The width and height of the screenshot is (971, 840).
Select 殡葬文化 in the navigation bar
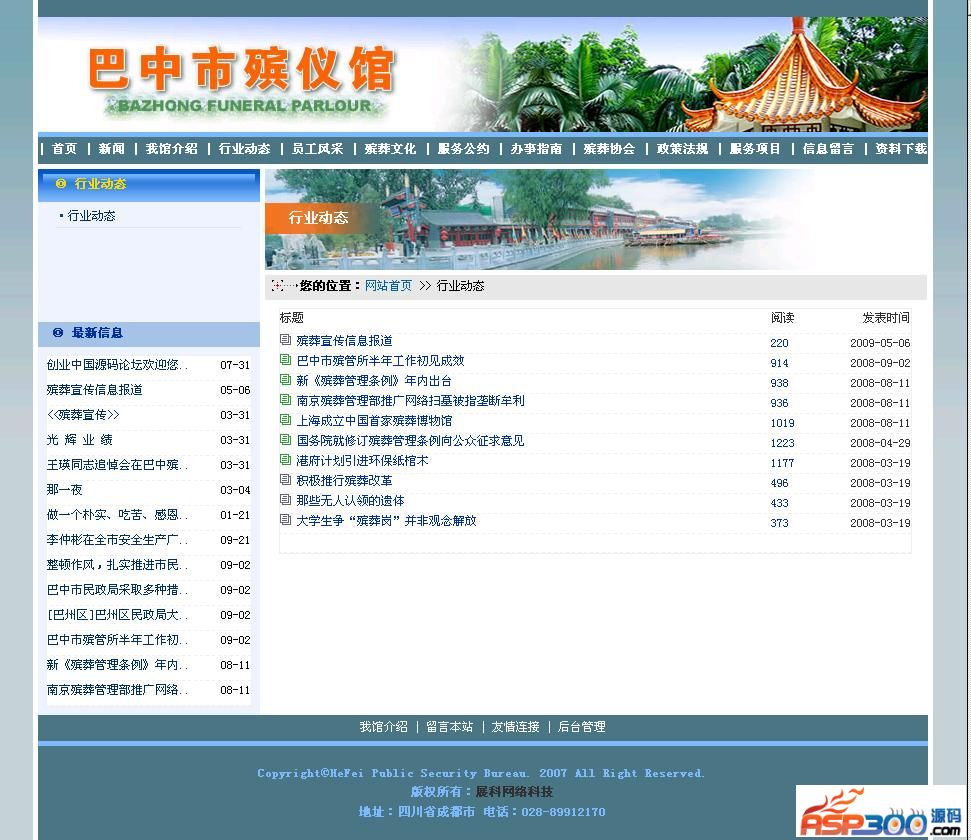point(390,149)
